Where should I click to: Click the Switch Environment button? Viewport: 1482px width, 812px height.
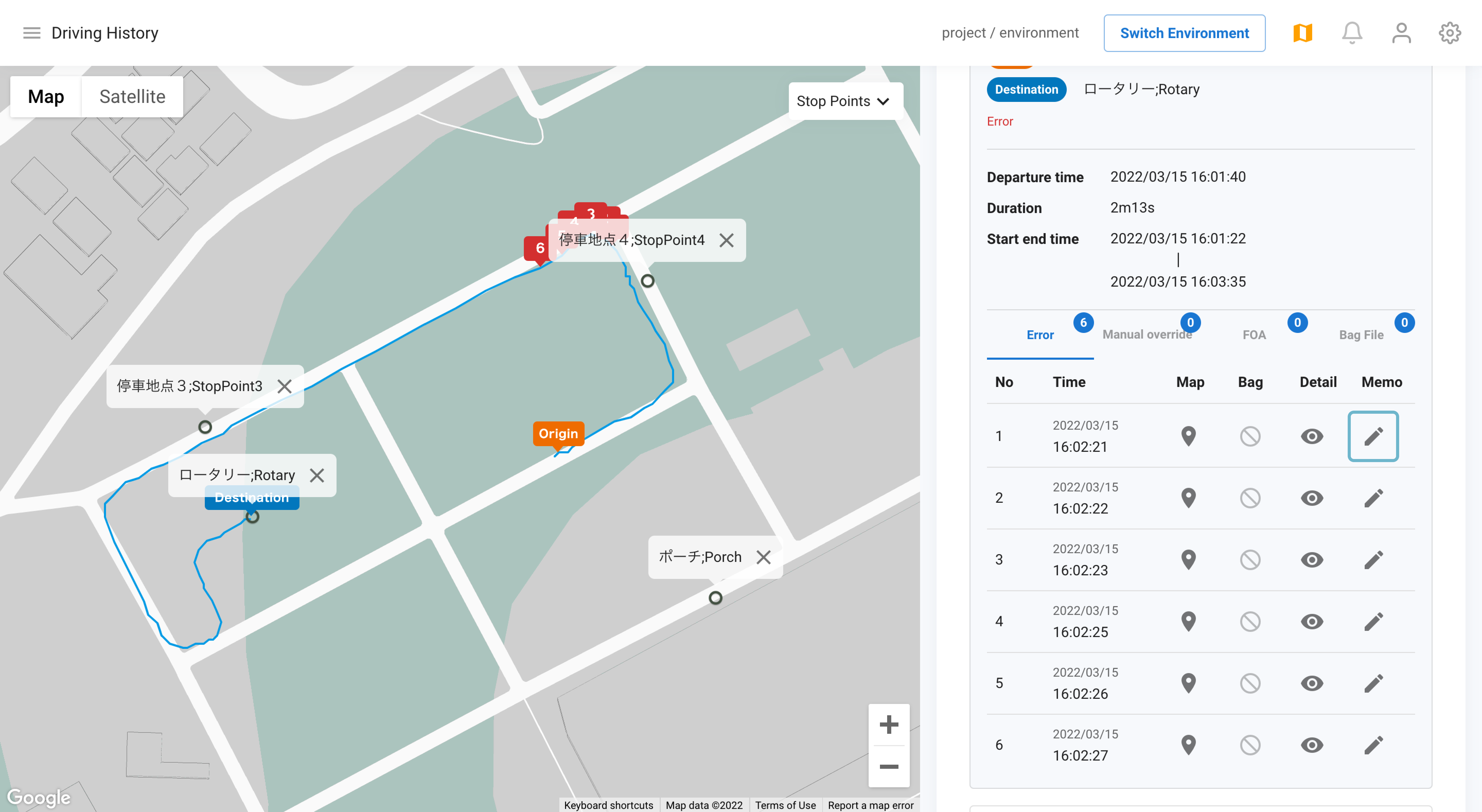click(x=1184, y=33)
